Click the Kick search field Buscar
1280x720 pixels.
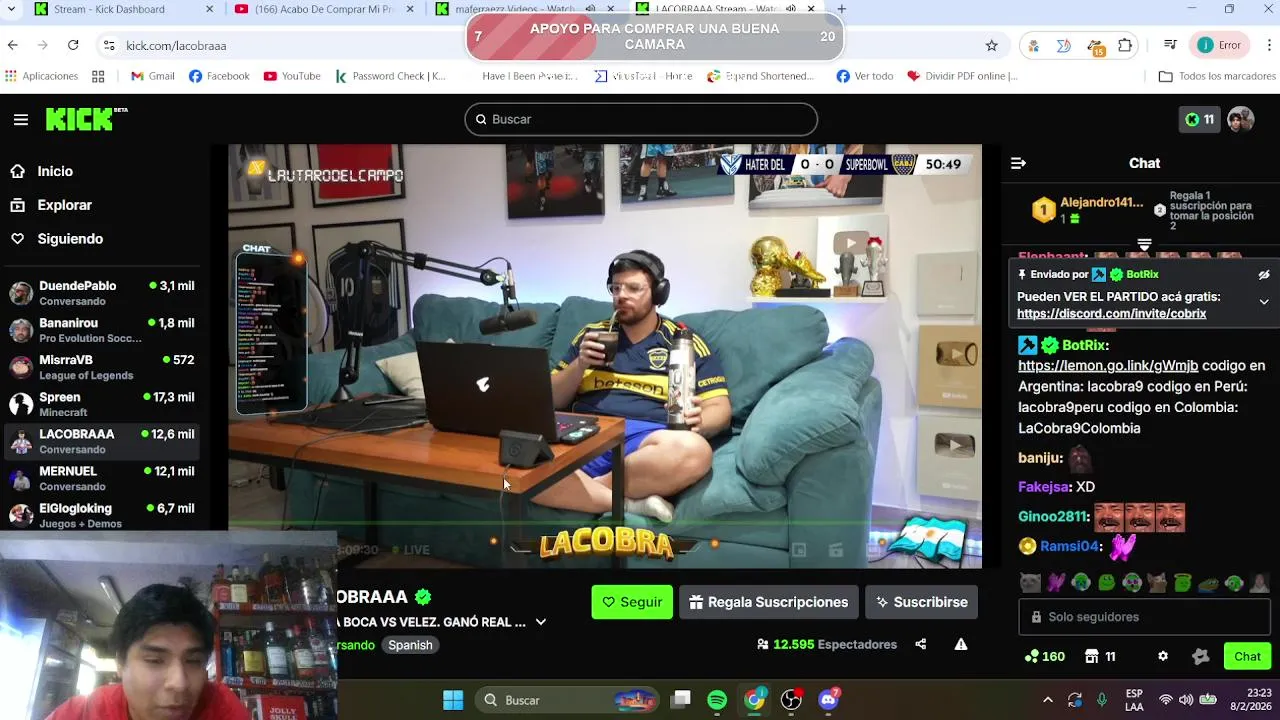click(641, 119)
